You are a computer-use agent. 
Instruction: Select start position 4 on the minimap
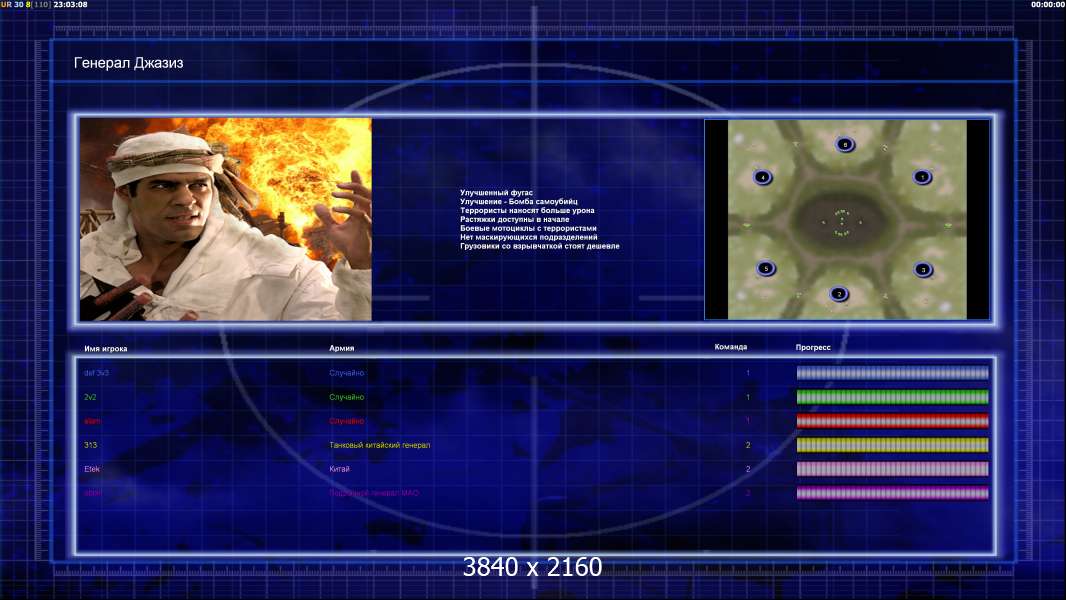[x=763, y=177]
